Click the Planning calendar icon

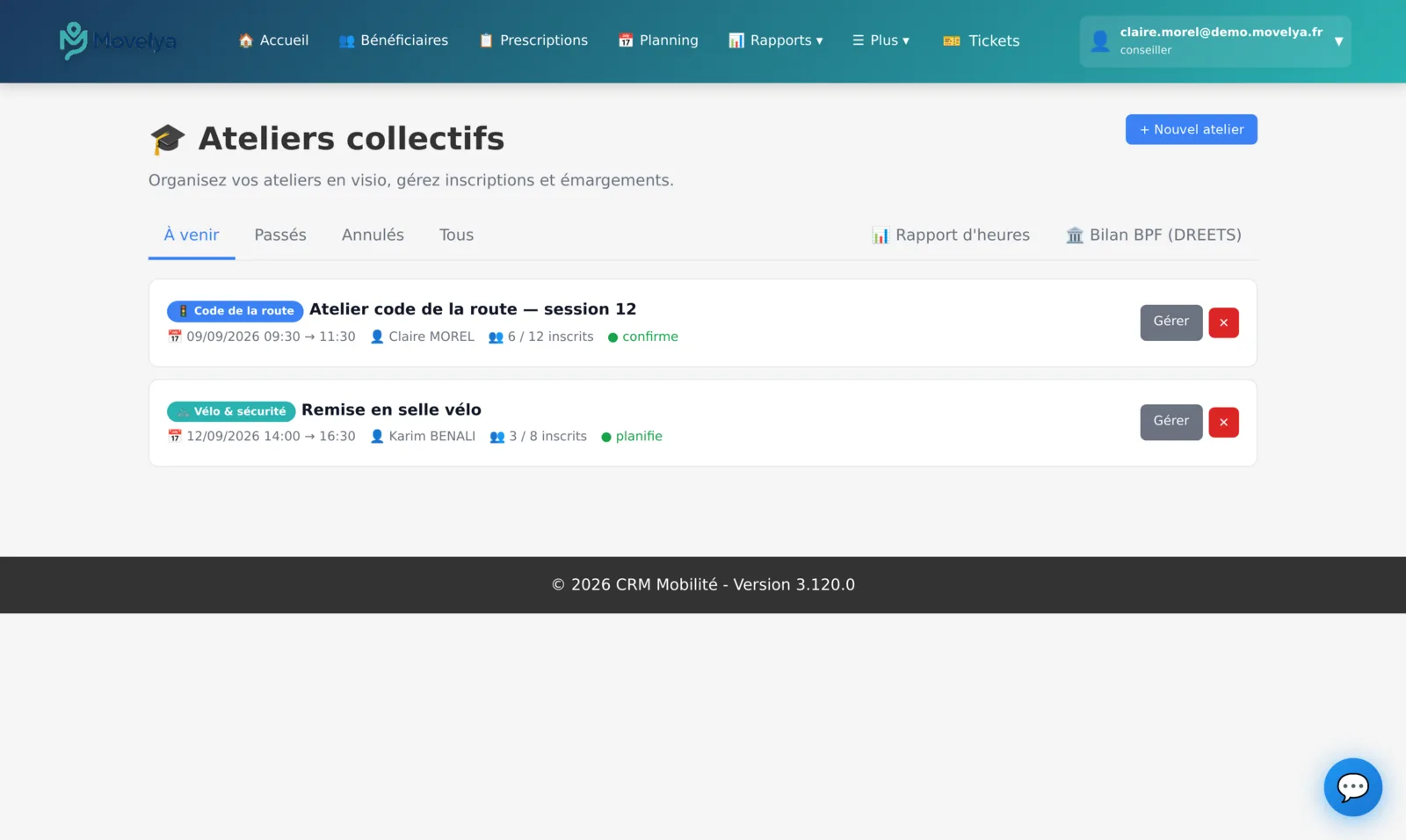click(x=626, y=40)
